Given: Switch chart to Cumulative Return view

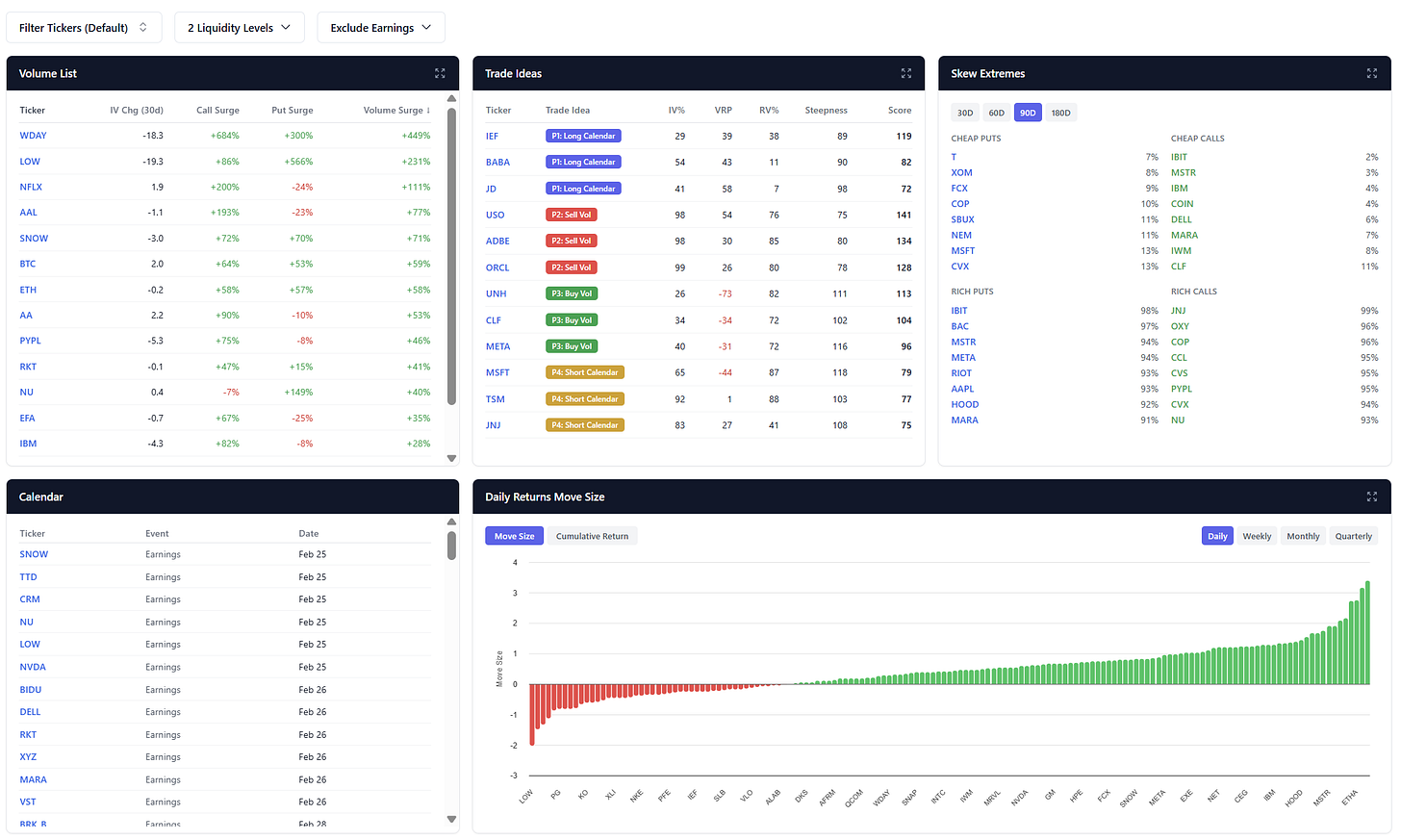Looking at the screenshot, I should pyautogui.click(x=592, y=536).
